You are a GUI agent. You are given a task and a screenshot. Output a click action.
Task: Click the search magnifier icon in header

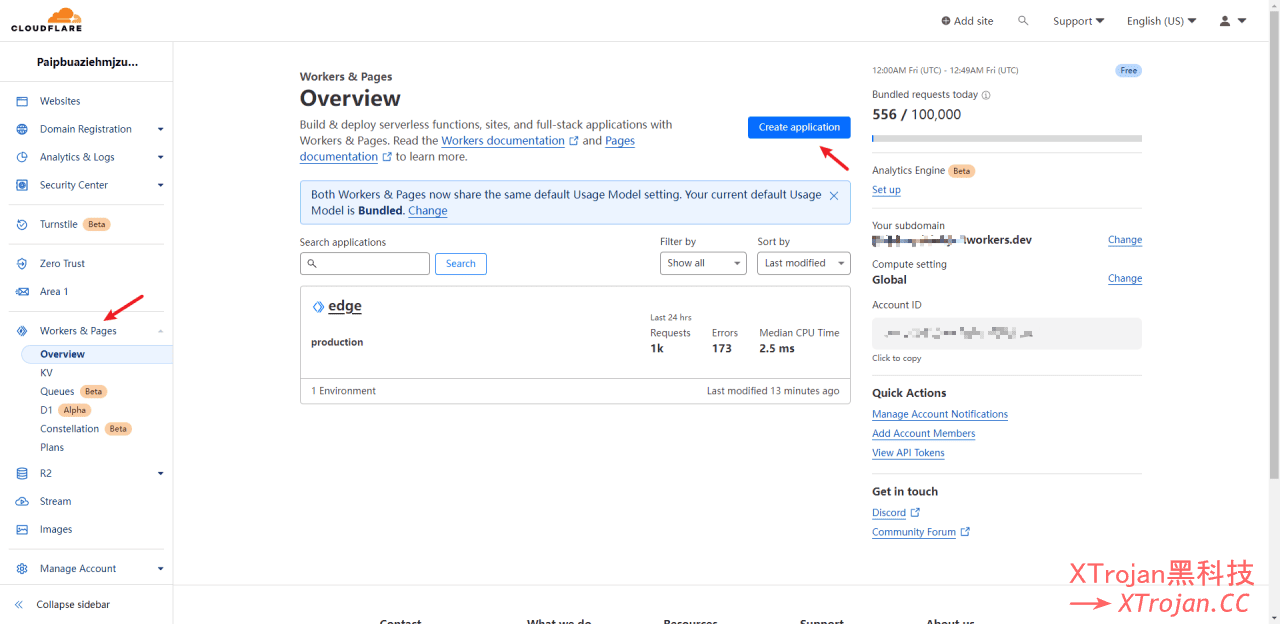(x=1023, y=20)
